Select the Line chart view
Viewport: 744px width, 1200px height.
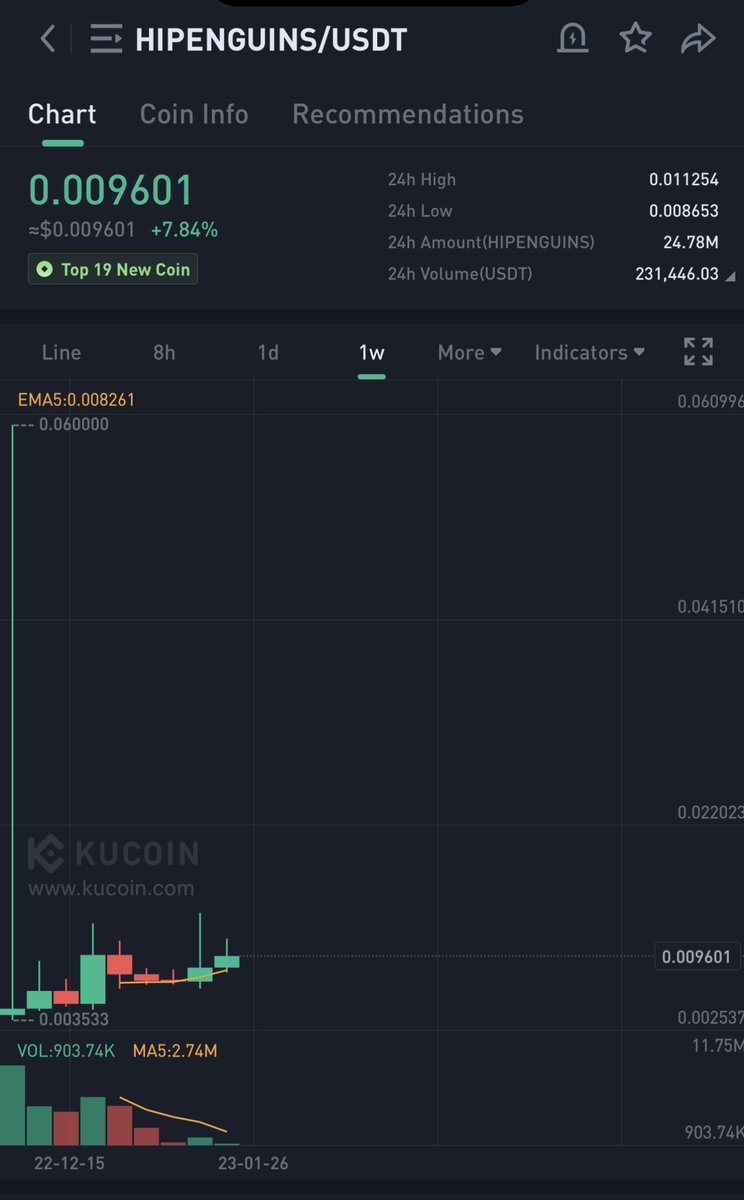pyautogui.click(x=61, y=352)
